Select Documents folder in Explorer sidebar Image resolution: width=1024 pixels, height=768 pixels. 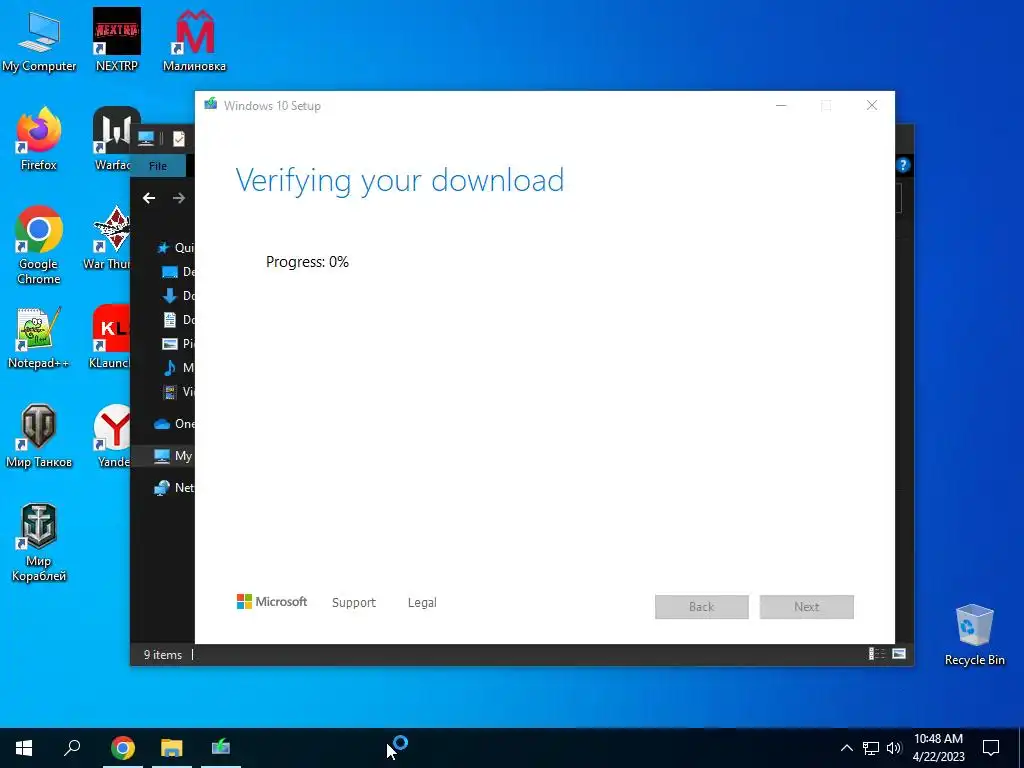[178, 319]
